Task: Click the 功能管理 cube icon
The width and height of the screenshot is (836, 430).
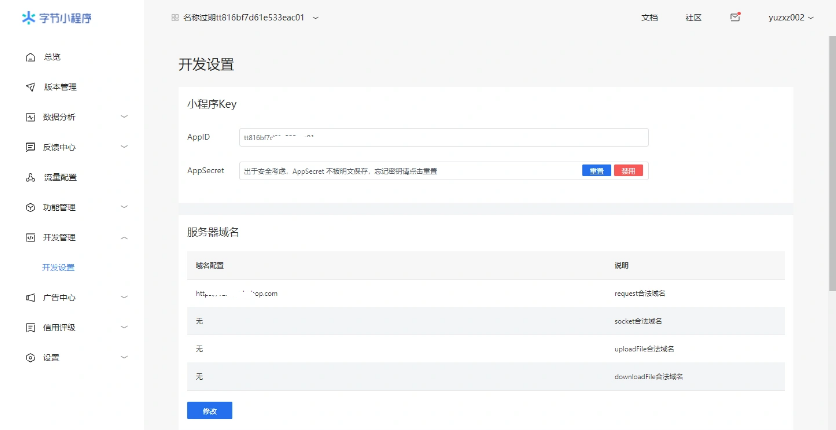Action: (x=30, y=207)
